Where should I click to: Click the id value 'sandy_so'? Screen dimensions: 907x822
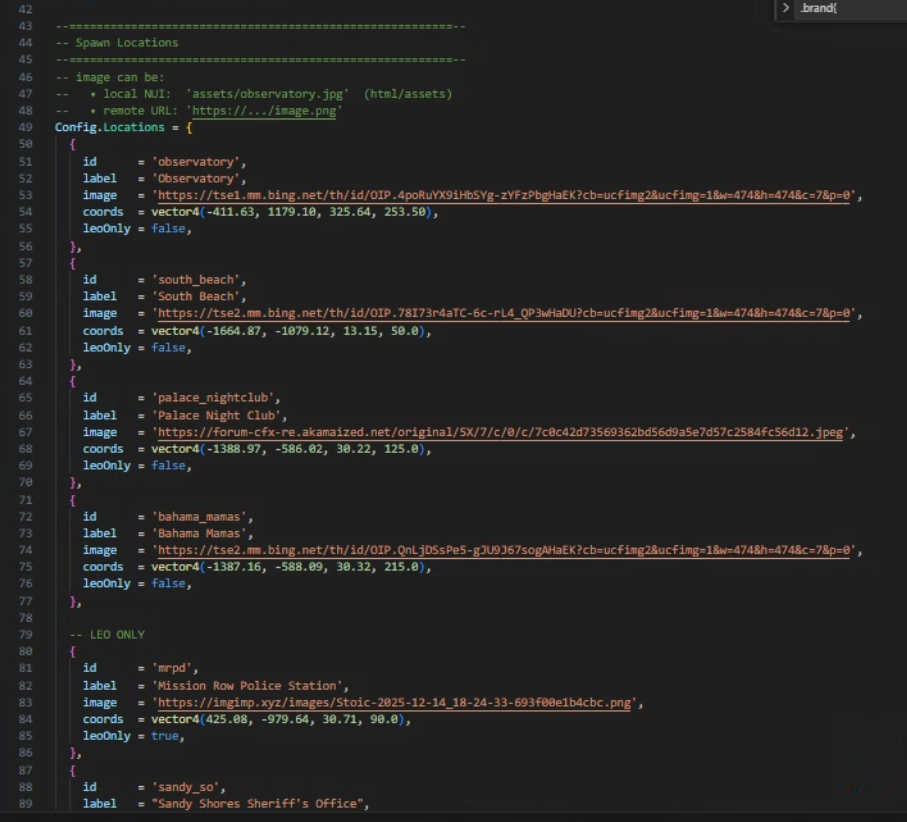coord(185,787)
